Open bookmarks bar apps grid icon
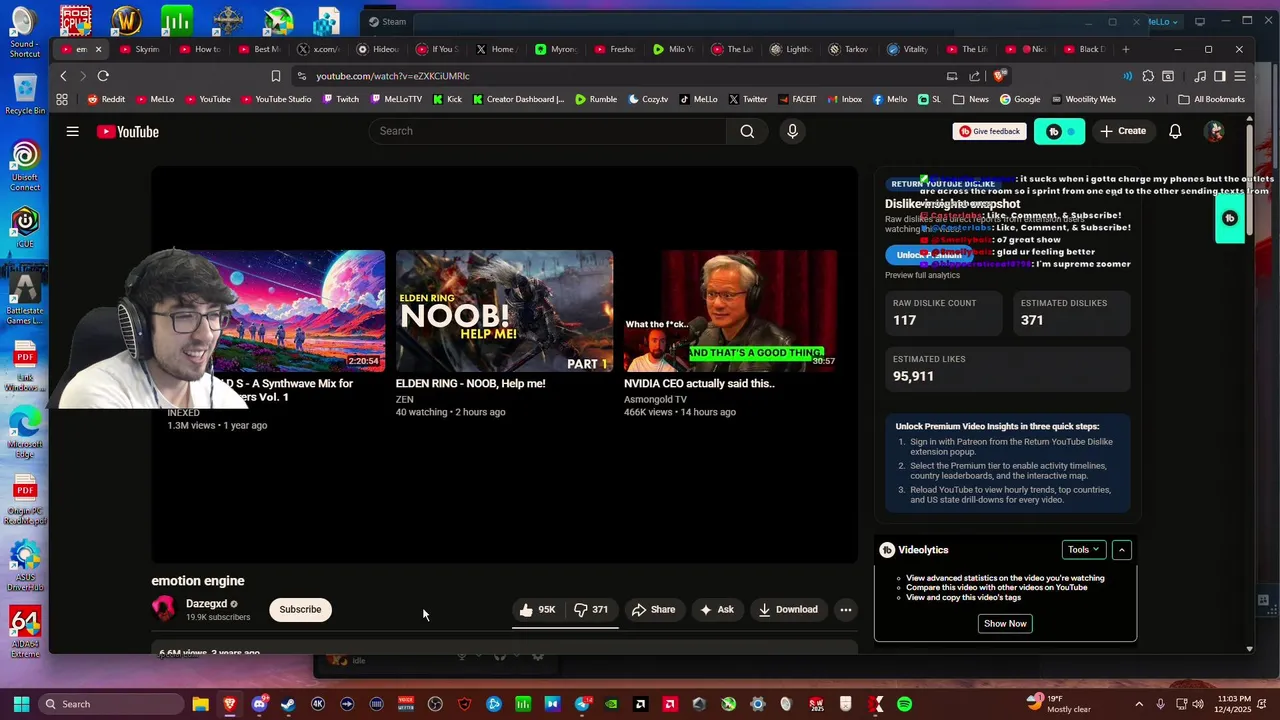This screenshot has height=720, width=1280. point(62,99)
